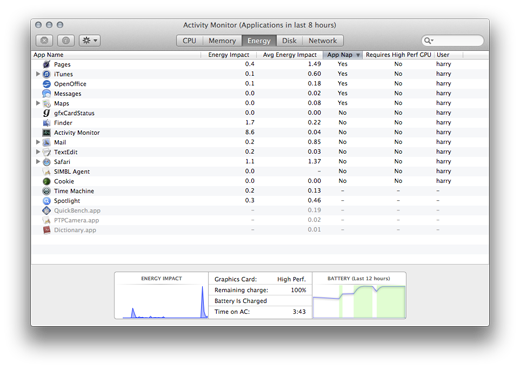Click the Messages app icon
The width and height of the screenshot is (520, 369).
pos(47,93)
